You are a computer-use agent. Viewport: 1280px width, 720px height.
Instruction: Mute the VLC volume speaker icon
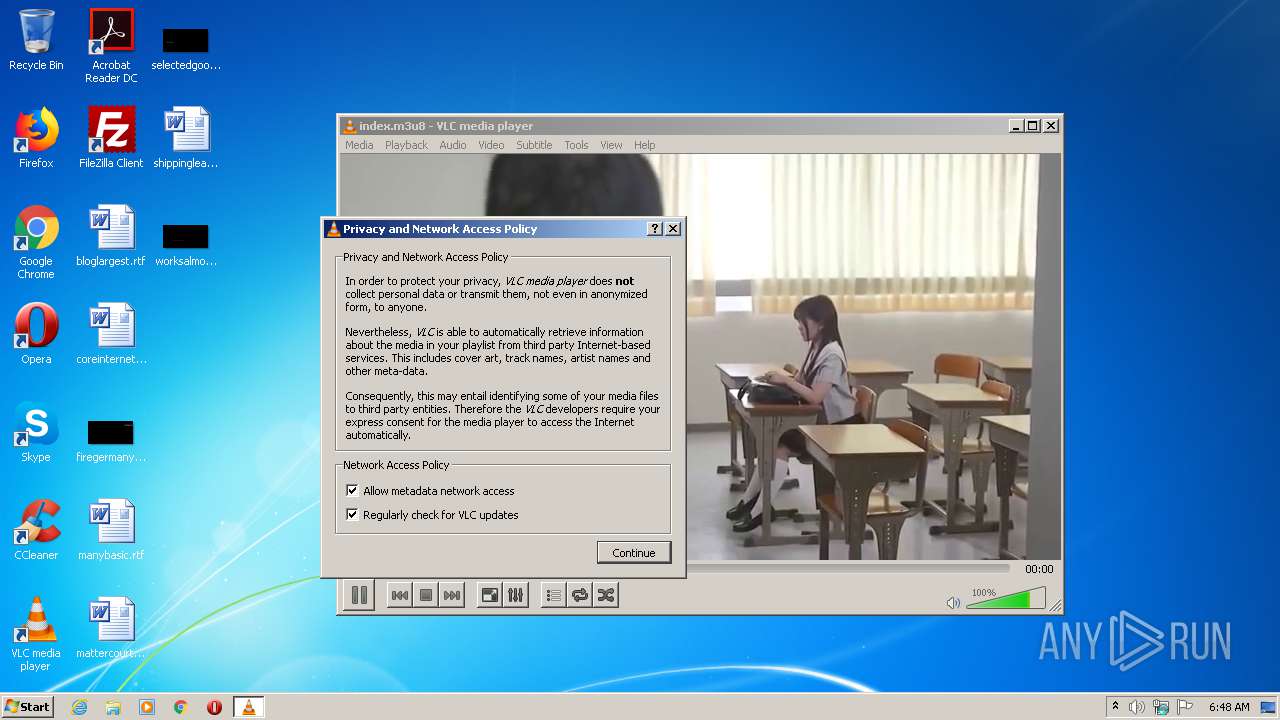click(x=953, y=602)
